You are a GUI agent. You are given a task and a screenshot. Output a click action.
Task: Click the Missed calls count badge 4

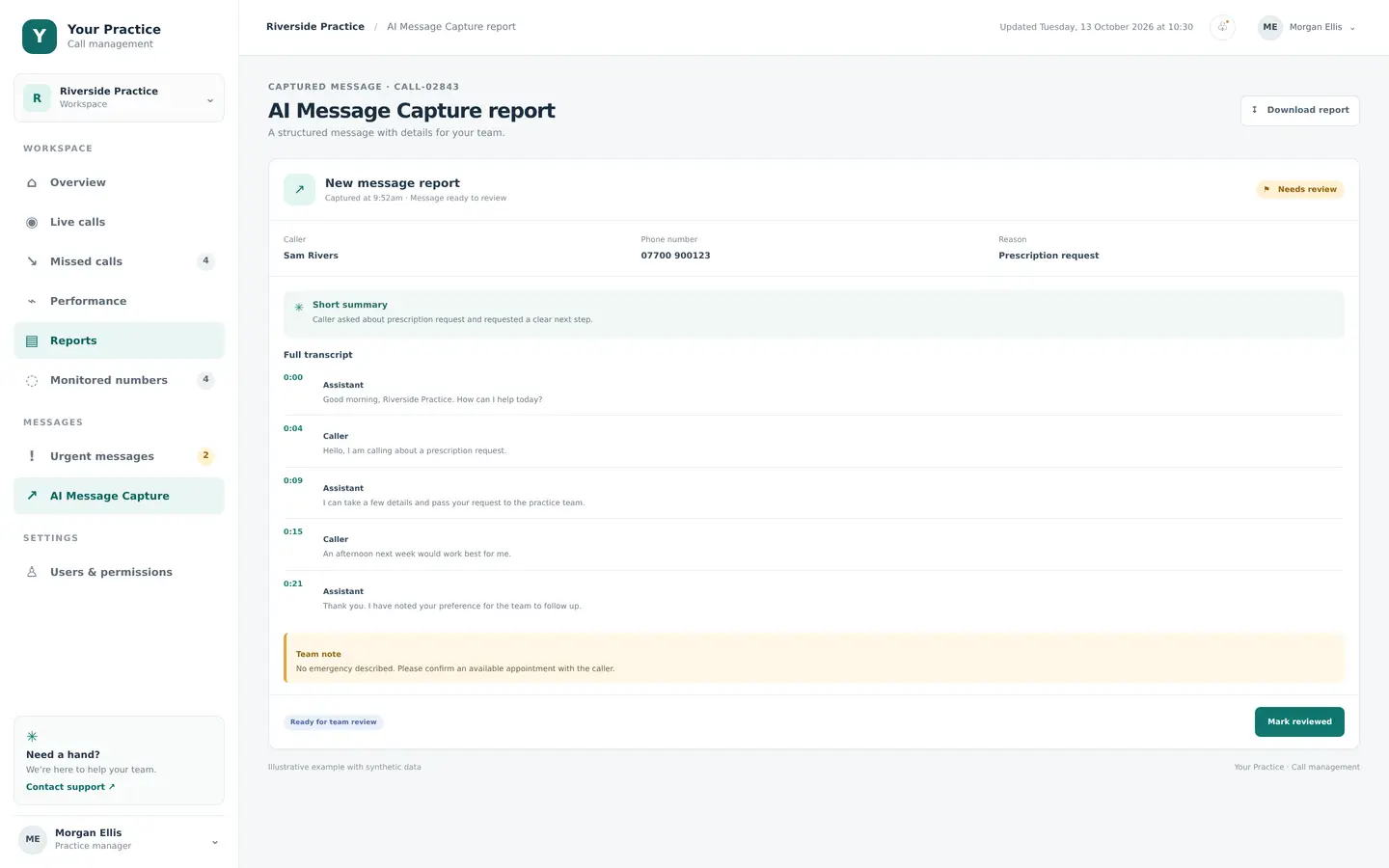point(205,261)
